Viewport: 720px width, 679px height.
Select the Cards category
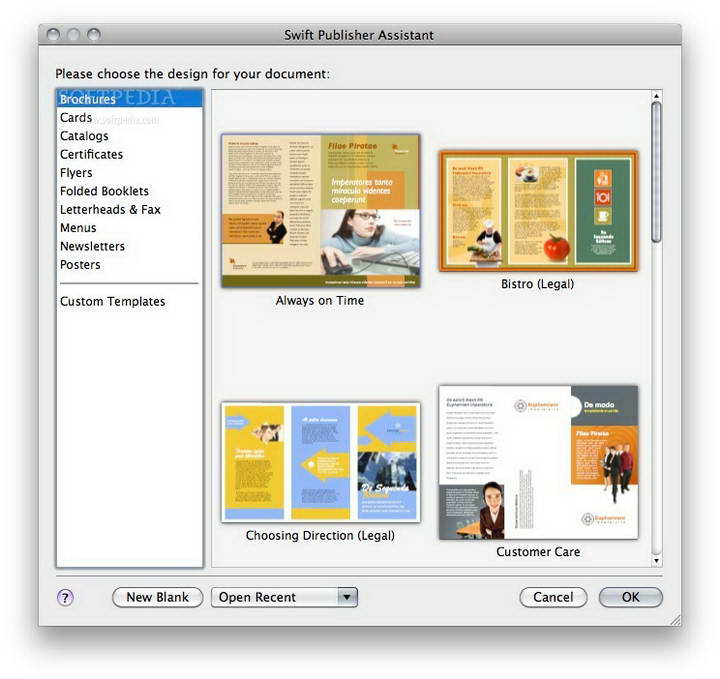tap(129, 118)
